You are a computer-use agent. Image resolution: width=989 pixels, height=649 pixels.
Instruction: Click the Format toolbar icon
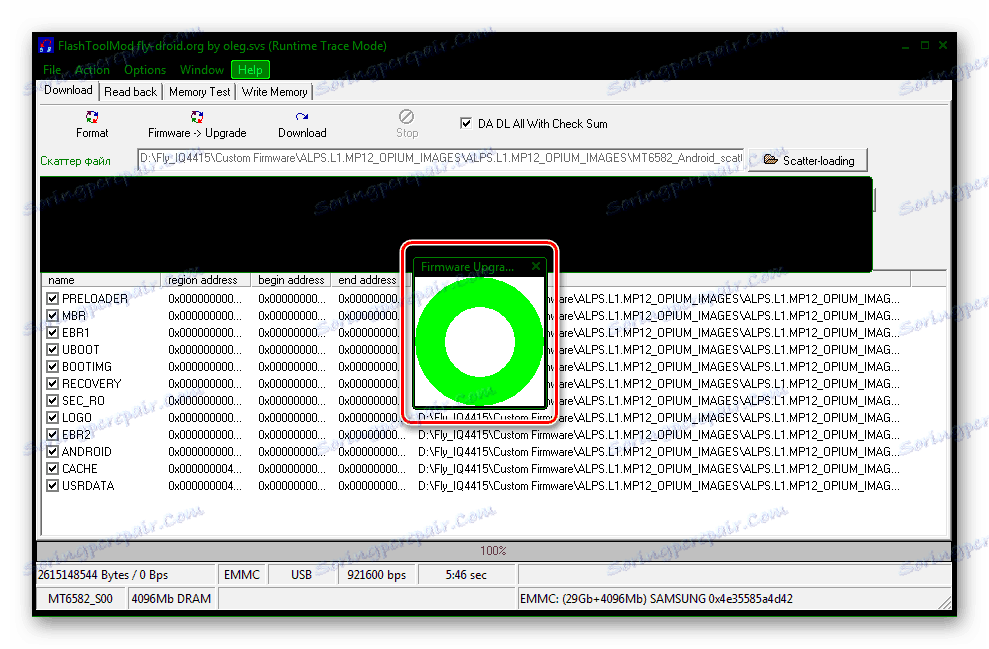pyautogui.click(x=92, y=117)
